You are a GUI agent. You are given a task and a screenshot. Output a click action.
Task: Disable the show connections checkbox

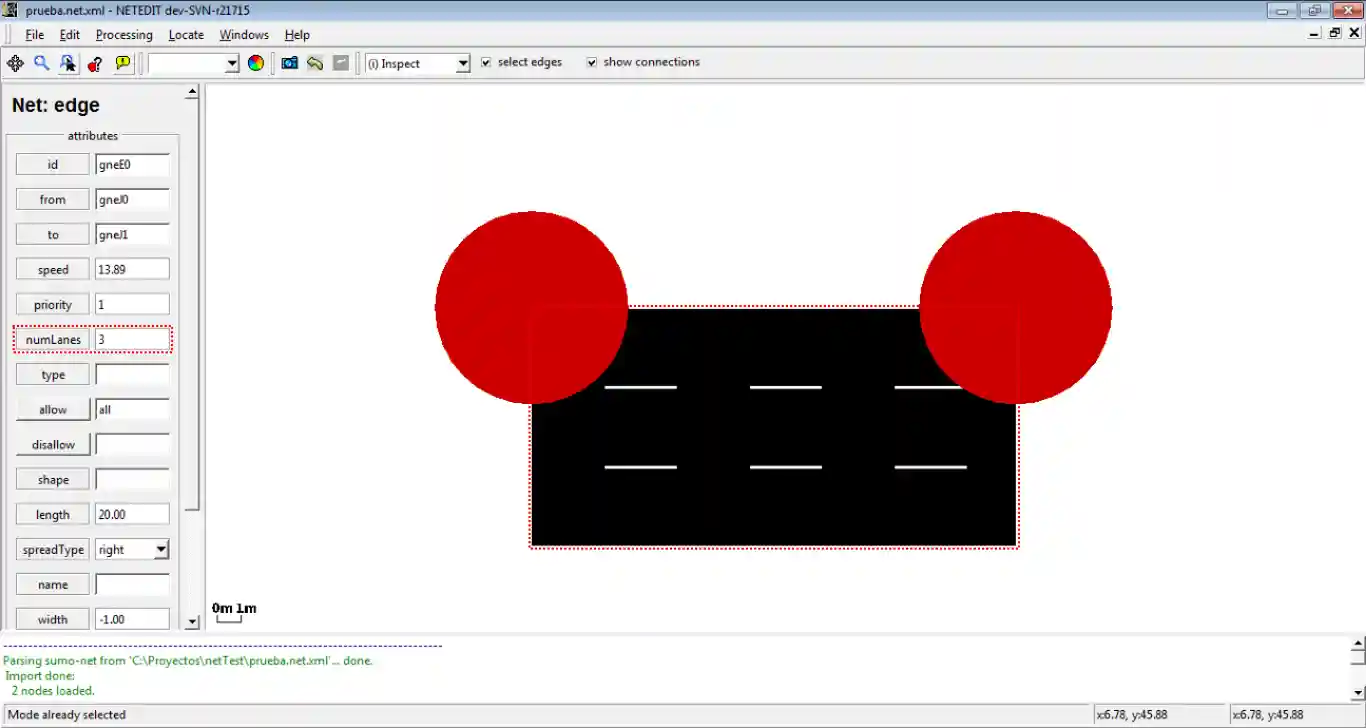(592, 62)
